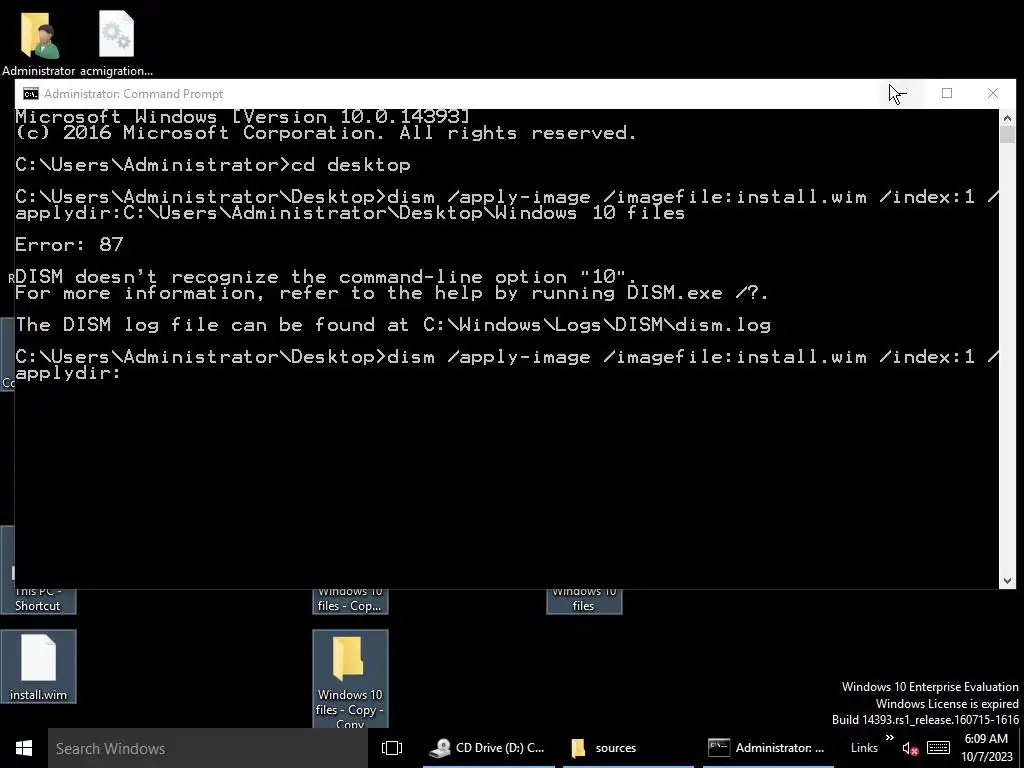Click the DISM log file path line

coord(393,325)
